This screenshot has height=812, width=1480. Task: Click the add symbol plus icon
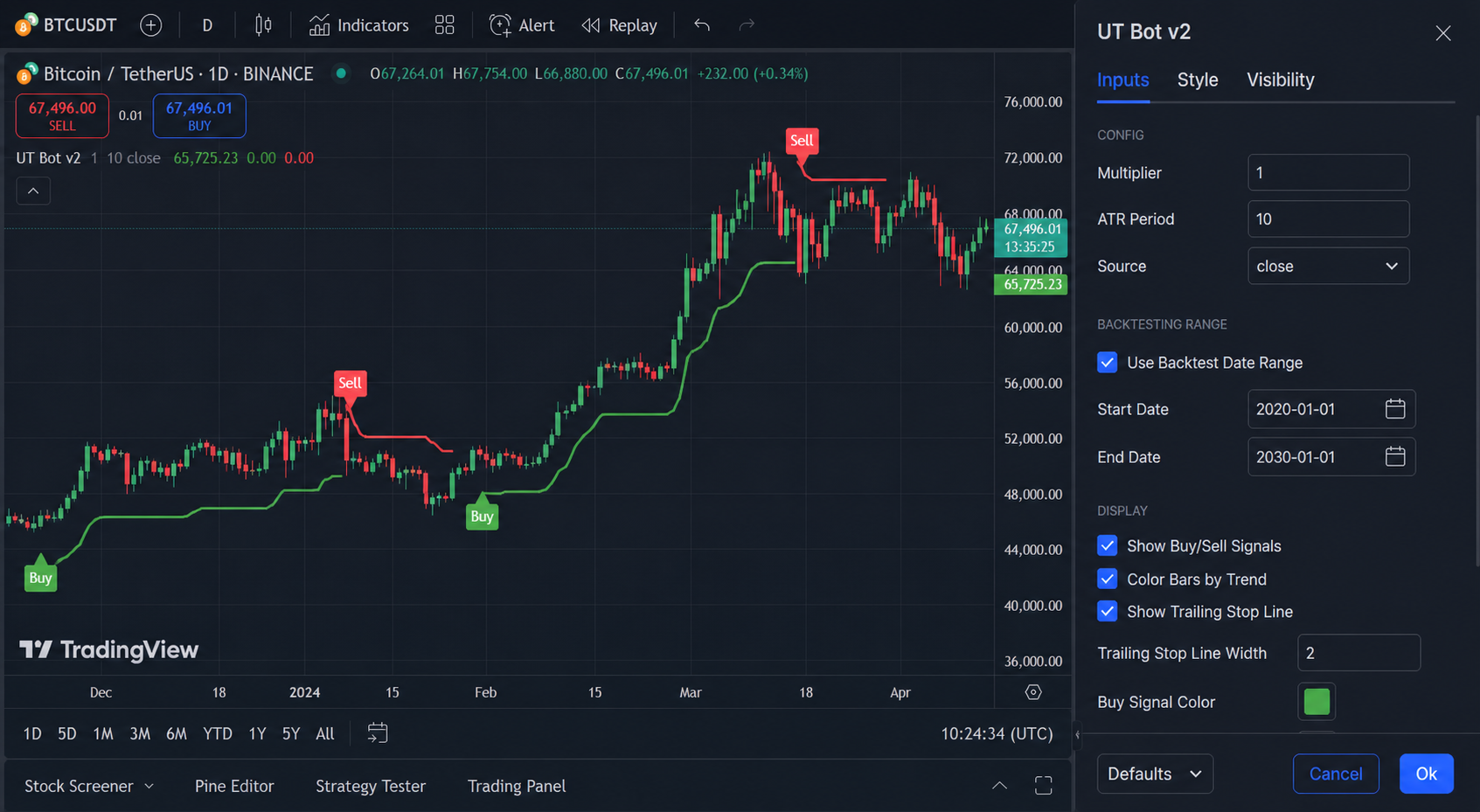[x=150, y=25]
